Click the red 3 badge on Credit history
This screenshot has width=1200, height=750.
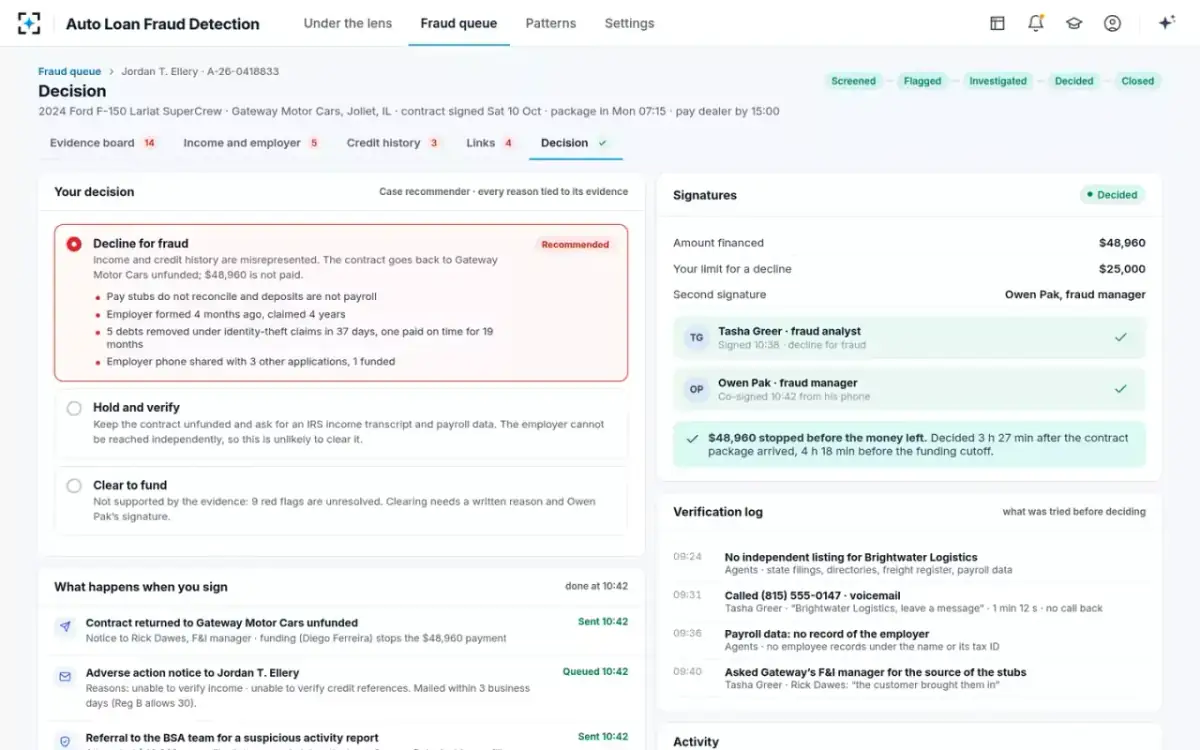point(434,143)
